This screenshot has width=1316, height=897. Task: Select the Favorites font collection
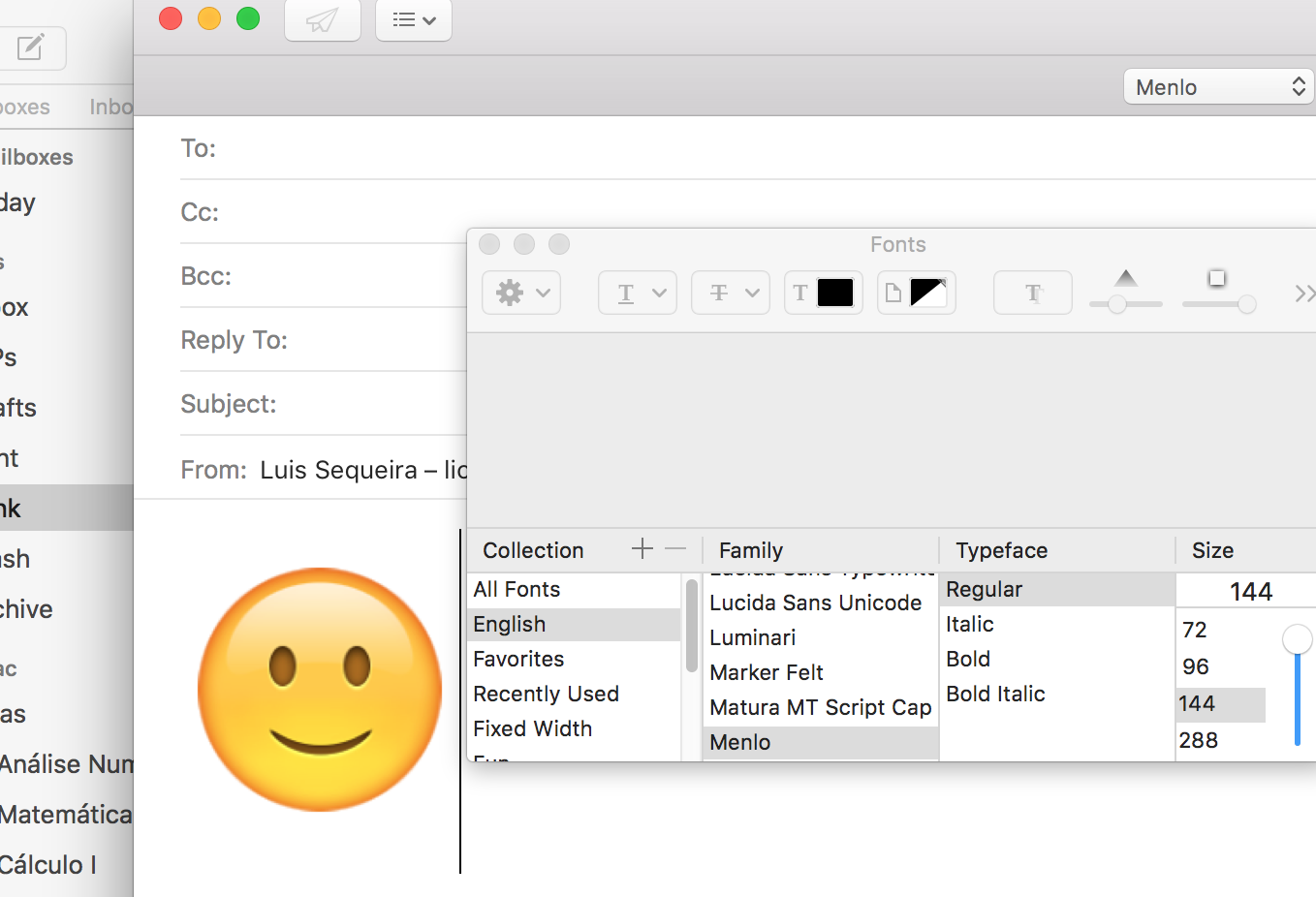[518, 659]
